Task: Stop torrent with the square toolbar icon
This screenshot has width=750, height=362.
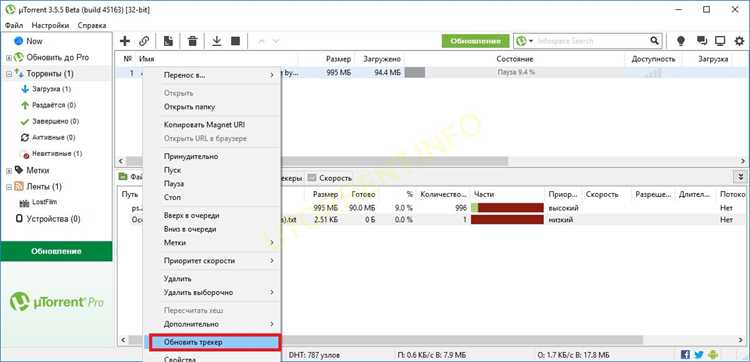Action: (235, 41)
